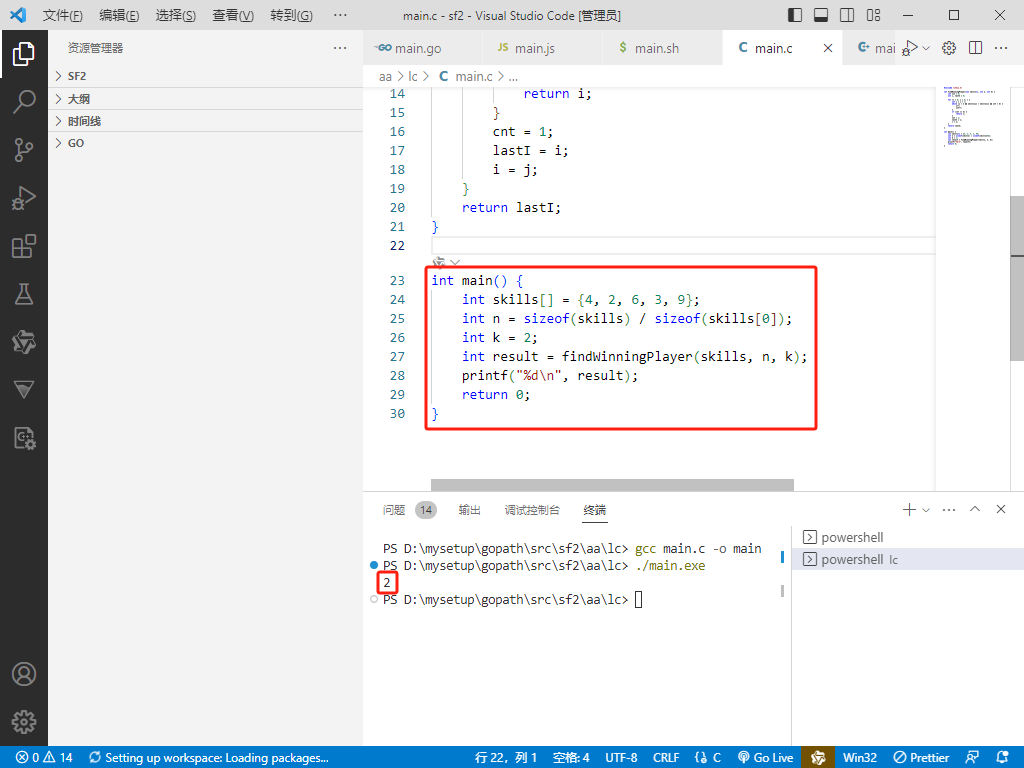
Task: Open the Testing flask view
Action: (x=24, y=295)
